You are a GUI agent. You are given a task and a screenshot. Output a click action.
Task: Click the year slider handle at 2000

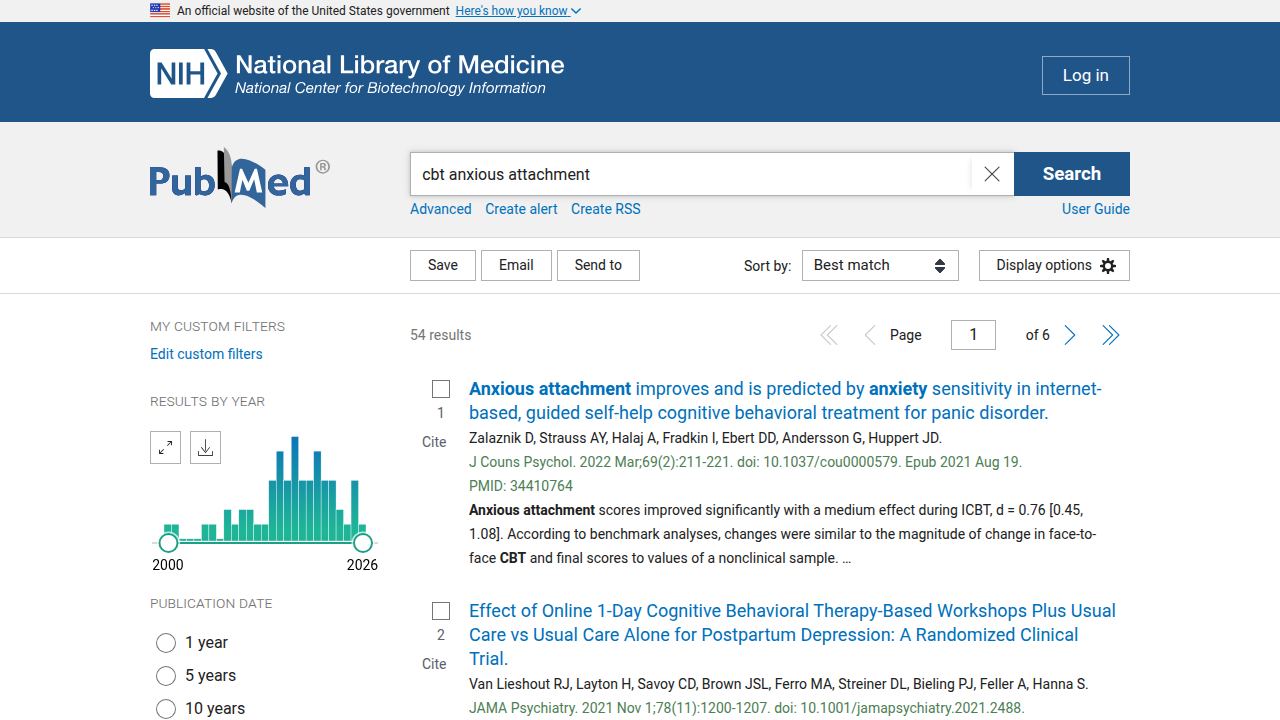[168, 543]
